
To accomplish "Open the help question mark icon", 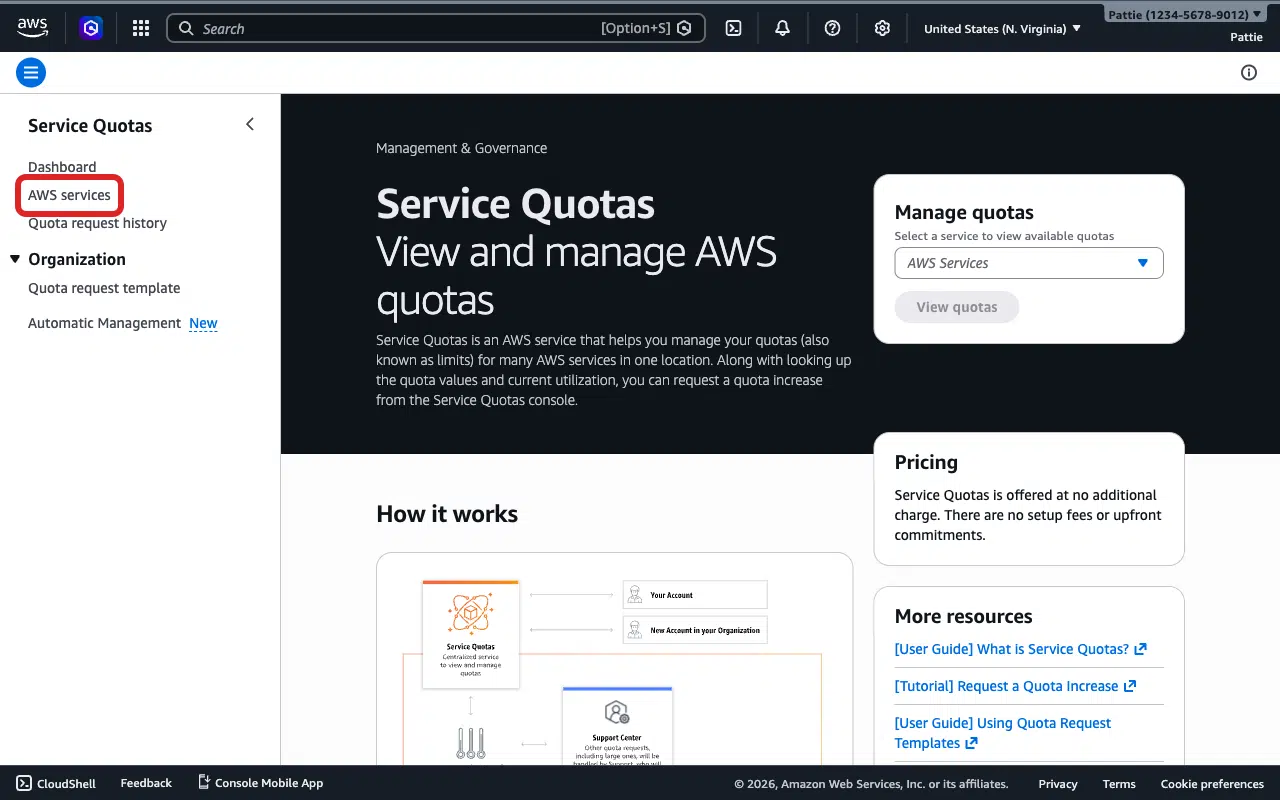I will pos(832,28).
